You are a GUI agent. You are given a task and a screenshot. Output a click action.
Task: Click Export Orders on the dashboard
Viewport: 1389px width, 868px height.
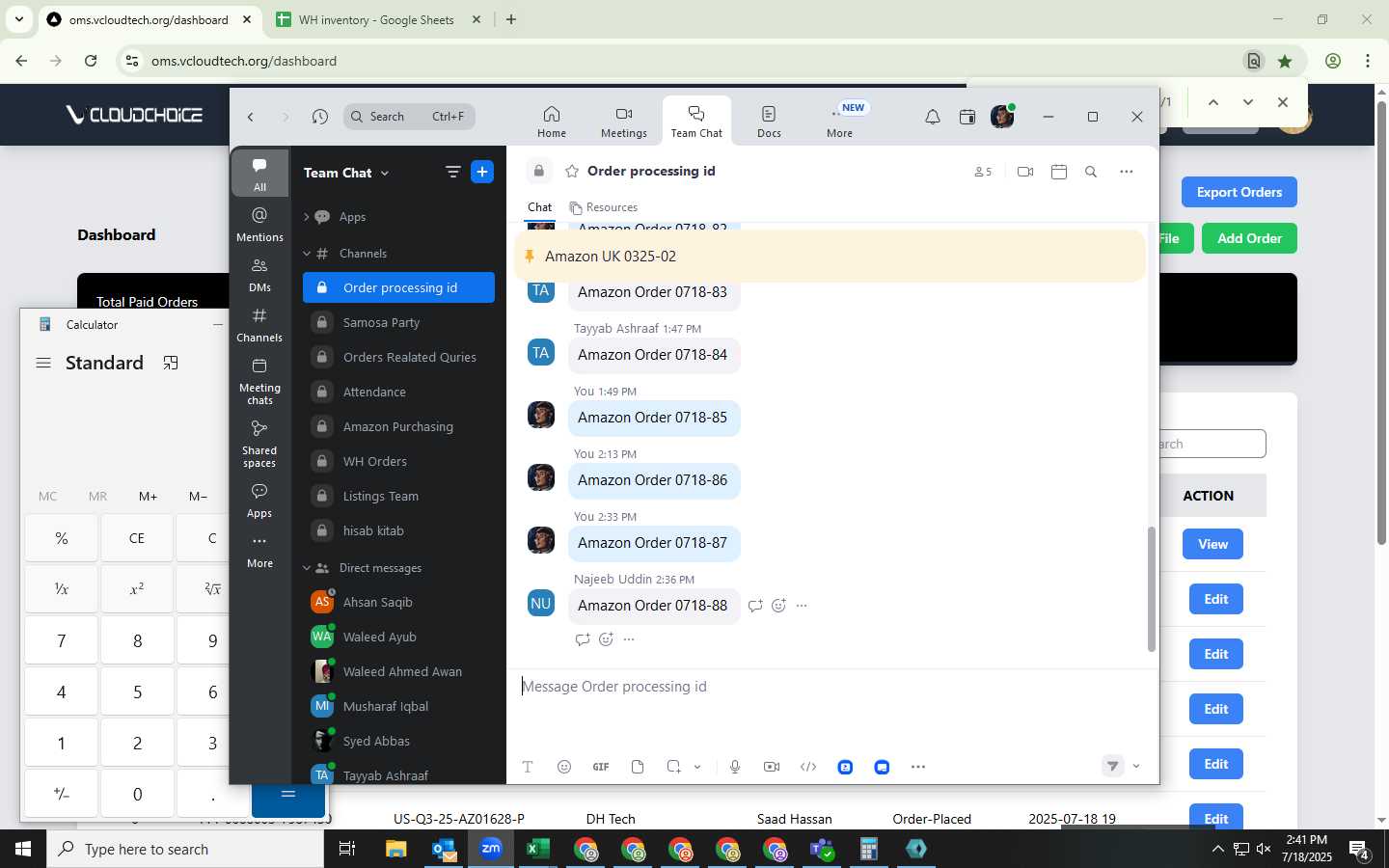click(x=1239, y=192)
